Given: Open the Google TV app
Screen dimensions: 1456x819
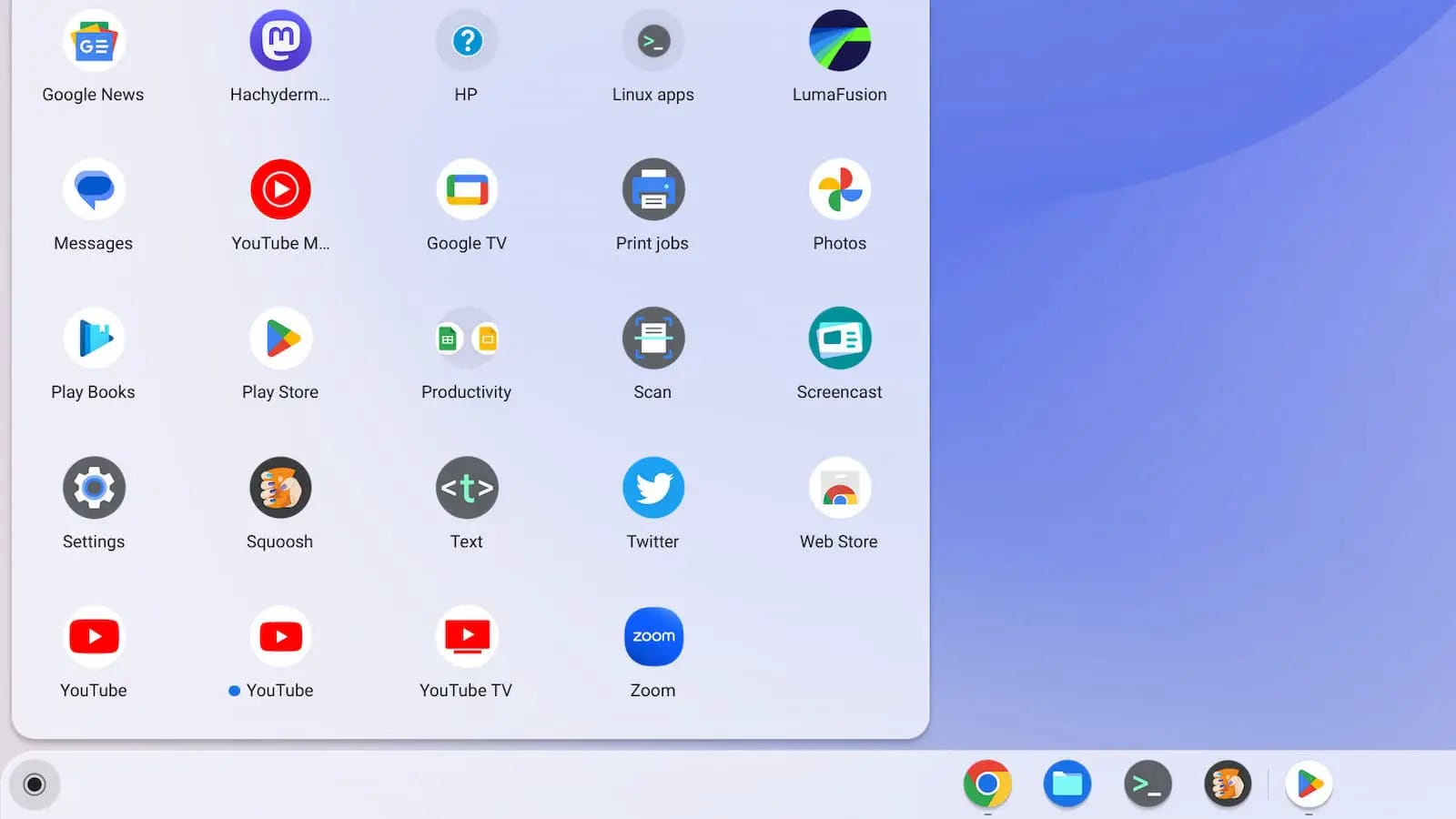Looking at the screenshot, I should click(x=467, y=189).
